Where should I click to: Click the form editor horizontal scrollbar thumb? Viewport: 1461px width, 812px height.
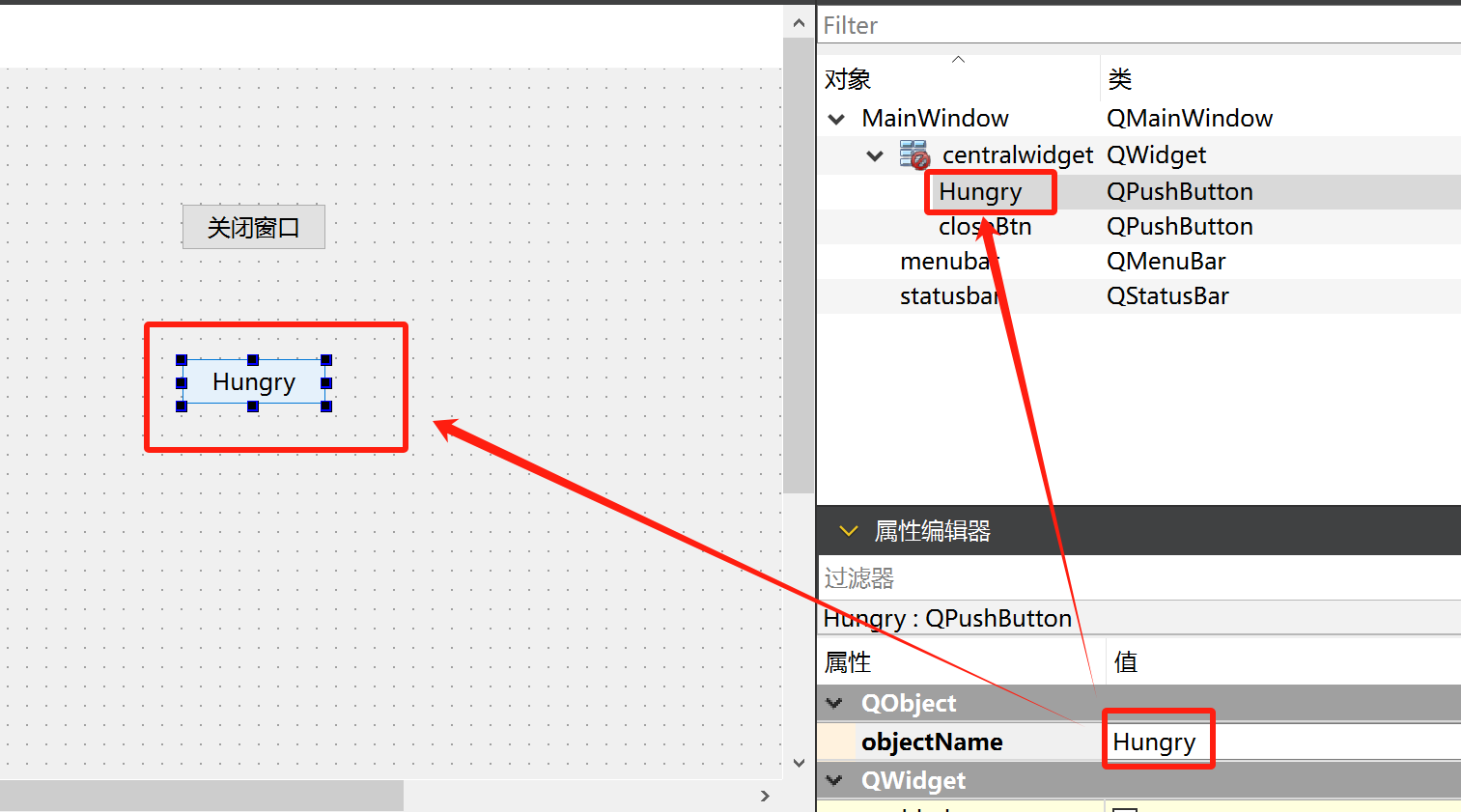[x=202, y=796]
